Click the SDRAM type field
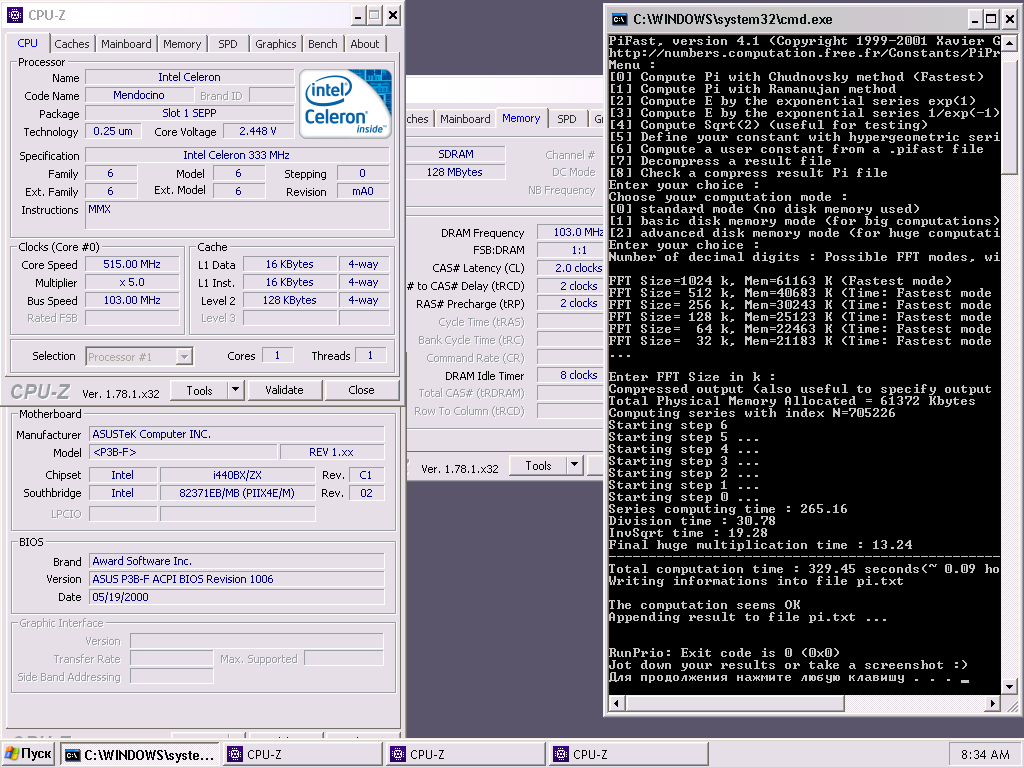The image size is (1024, 768). click(x=455, y=154)
